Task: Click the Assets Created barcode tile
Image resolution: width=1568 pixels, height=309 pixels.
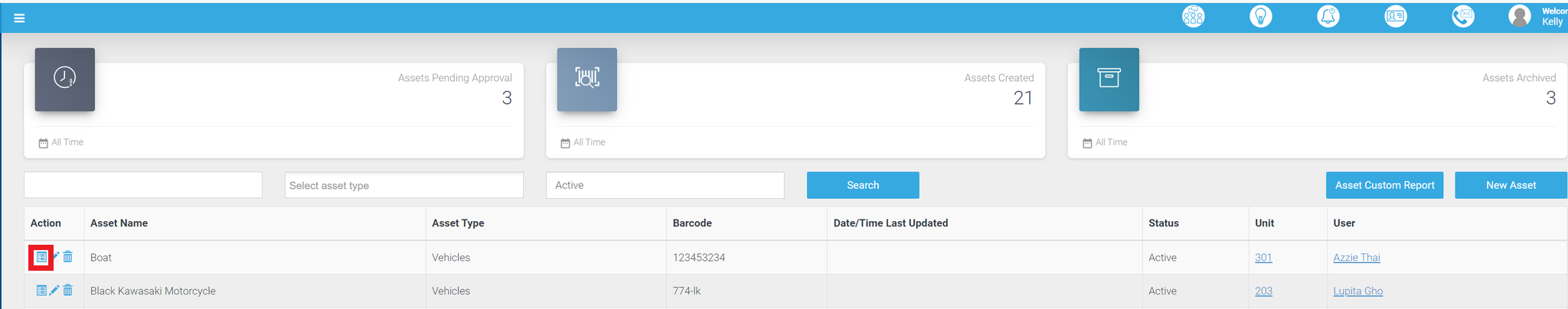Action: point(586,80)
